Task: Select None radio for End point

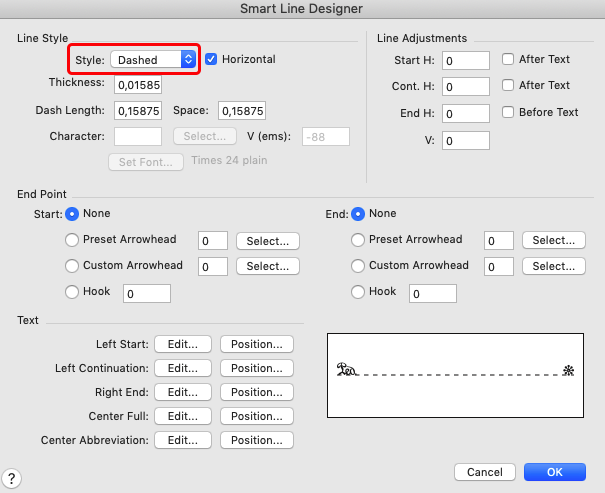Action: pos(359,214)
